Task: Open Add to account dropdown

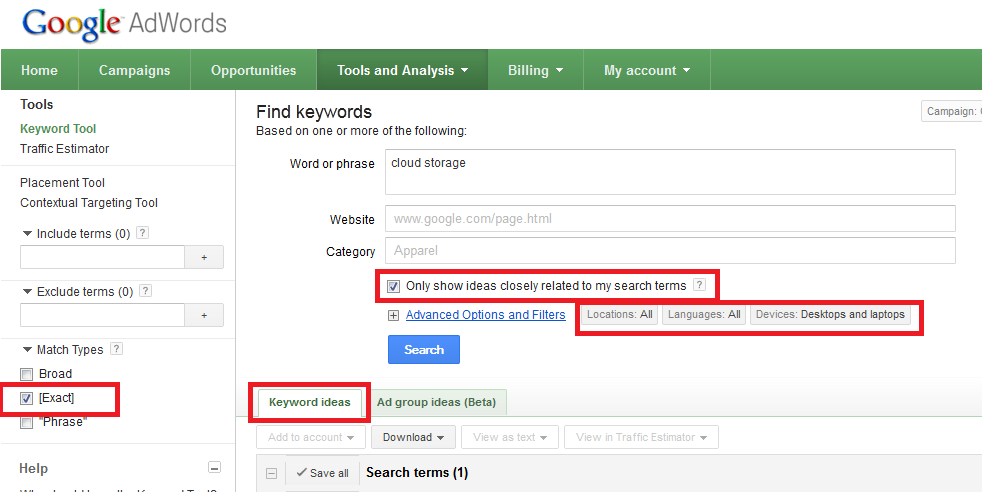Action: (311, 437)
